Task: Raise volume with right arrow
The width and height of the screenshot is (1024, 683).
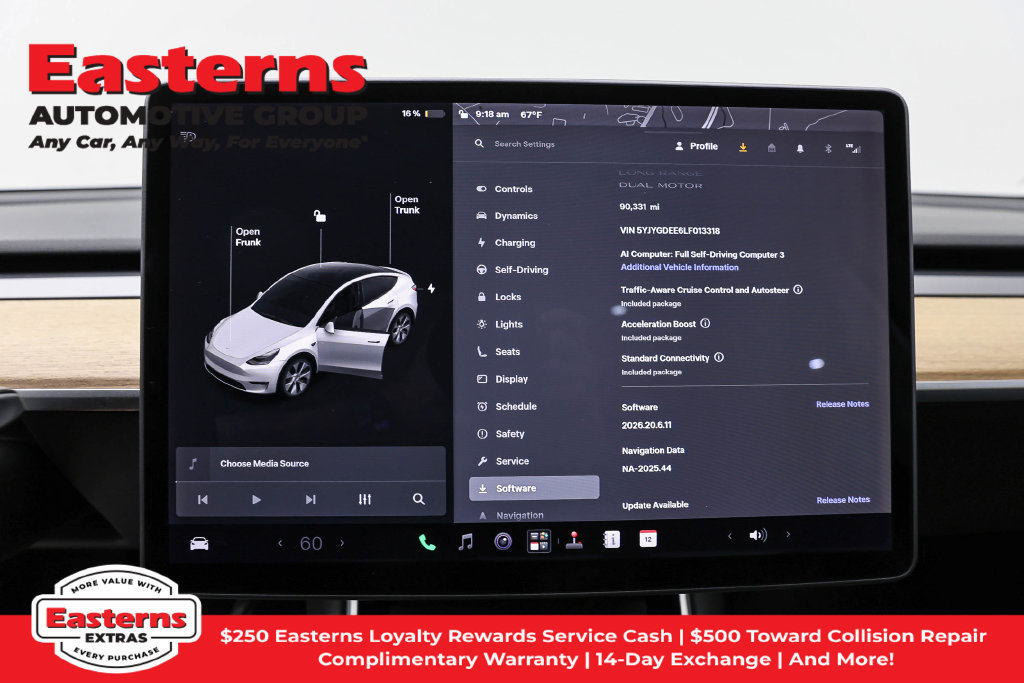Action: [788, 535]
